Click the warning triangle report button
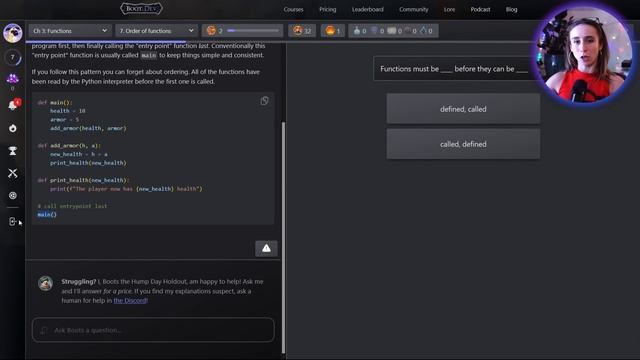The width and height of the screenshot is (640, 360). pyautogui.click(x=266, y=248)
